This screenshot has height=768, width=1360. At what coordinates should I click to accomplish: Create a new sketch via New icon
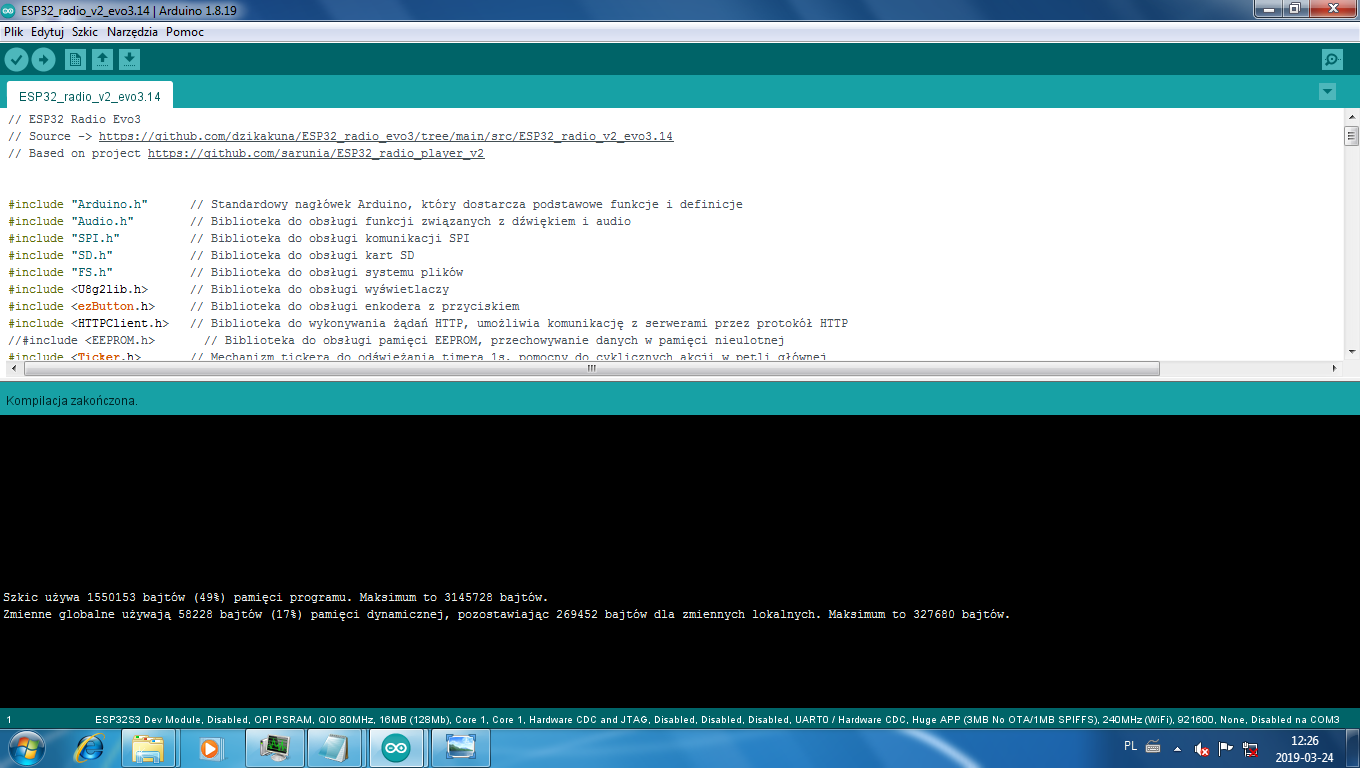coord(75,59)
